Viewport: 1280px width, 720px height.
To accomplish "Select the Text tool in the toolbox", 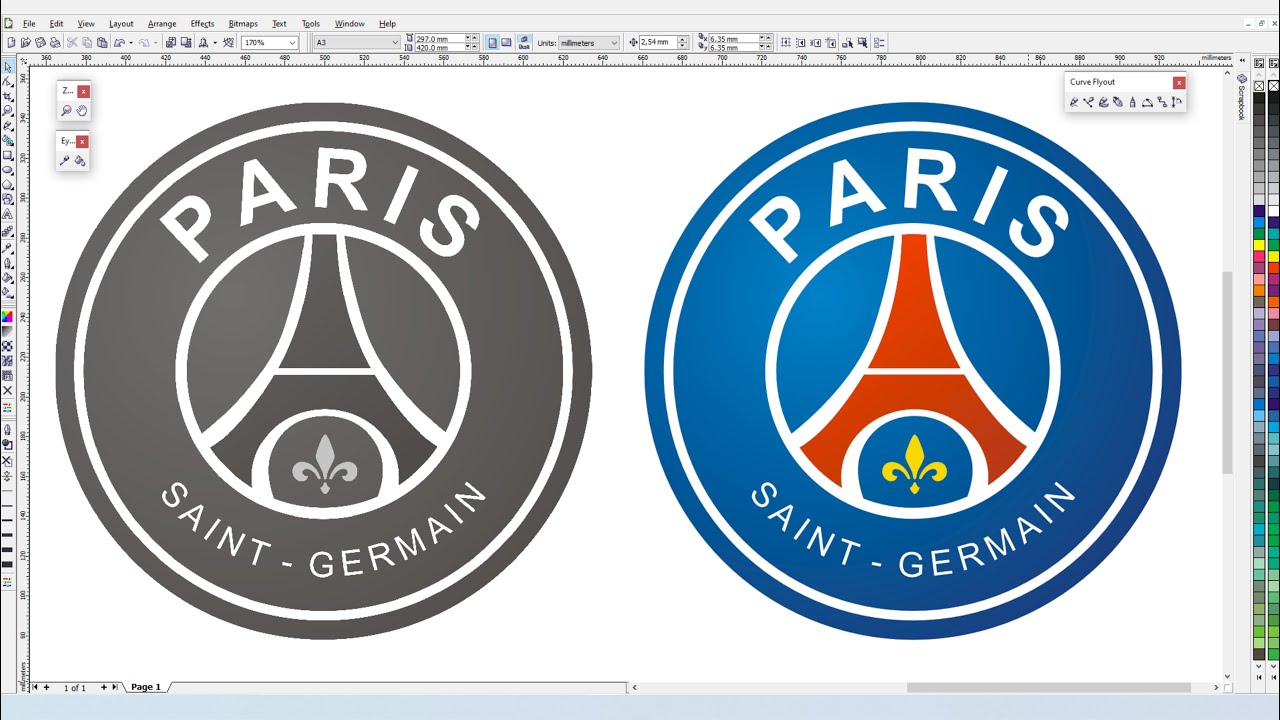I will pyautogui.click(x=8, y=213).
